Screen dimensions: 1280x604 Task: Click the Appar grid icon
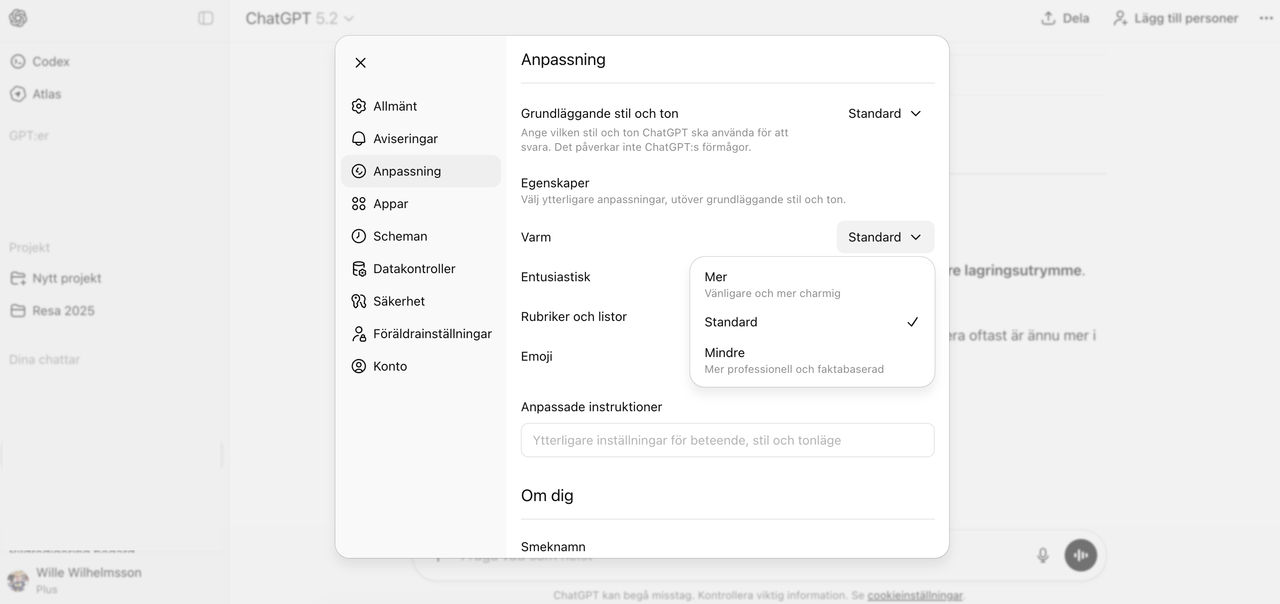pyautogui.click(x=359, y=204)
